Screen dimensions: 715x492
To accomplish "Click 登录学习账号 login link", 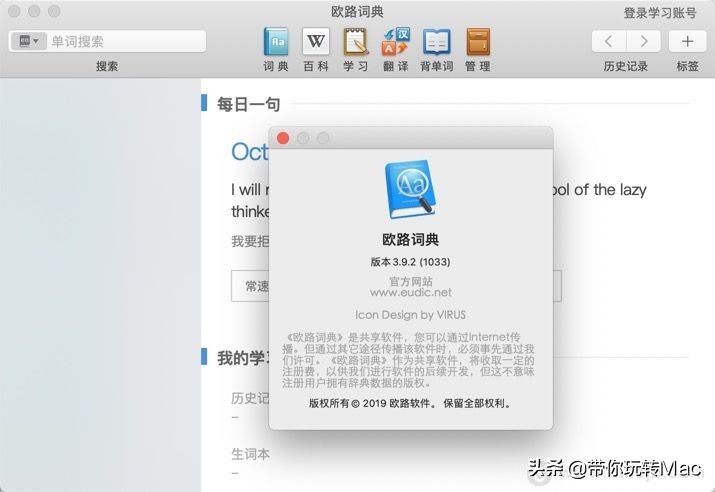I will pyautogui.click(x=660, y=13).
